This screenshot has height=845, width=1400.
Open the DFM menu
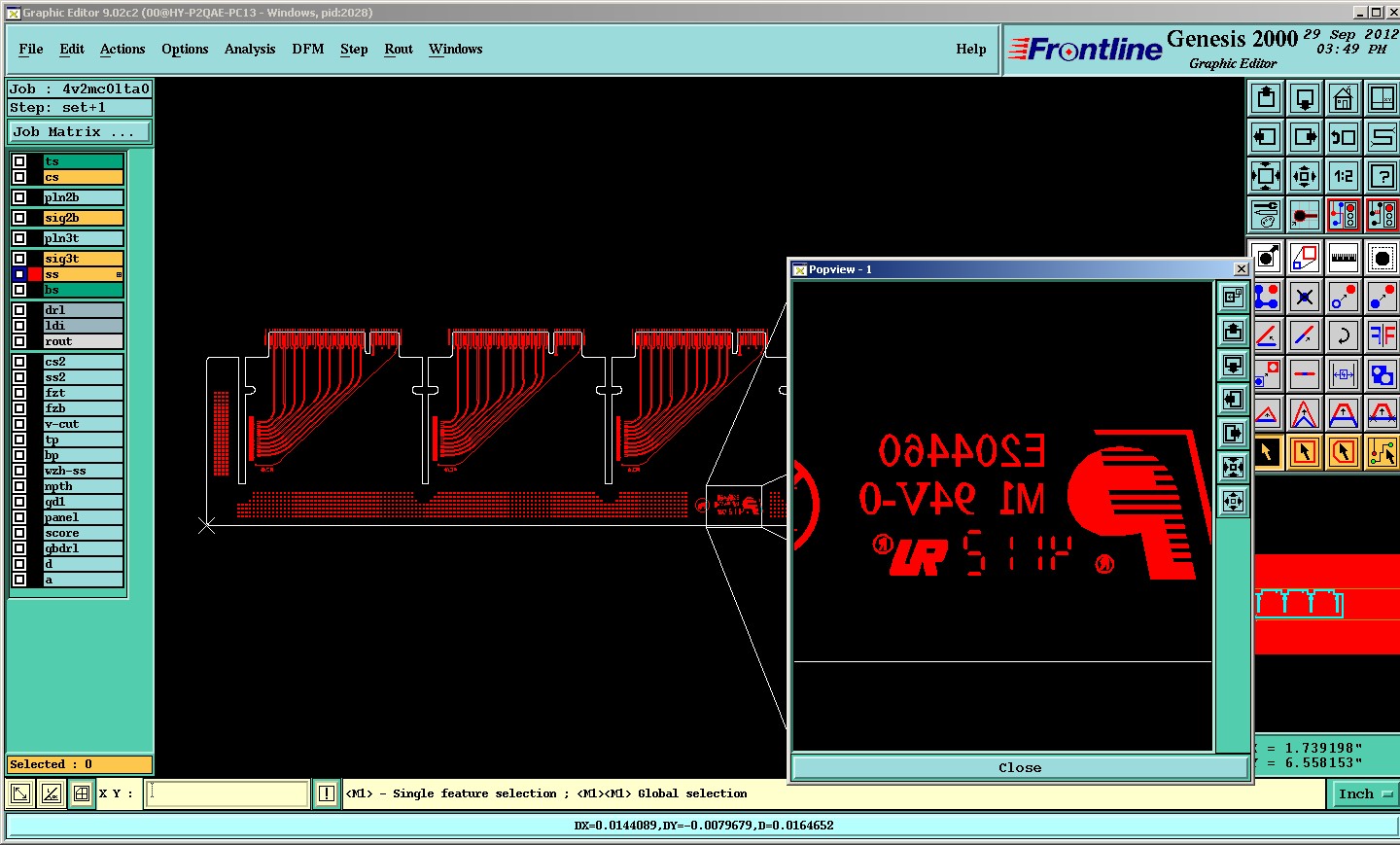(x=308, y=49)
